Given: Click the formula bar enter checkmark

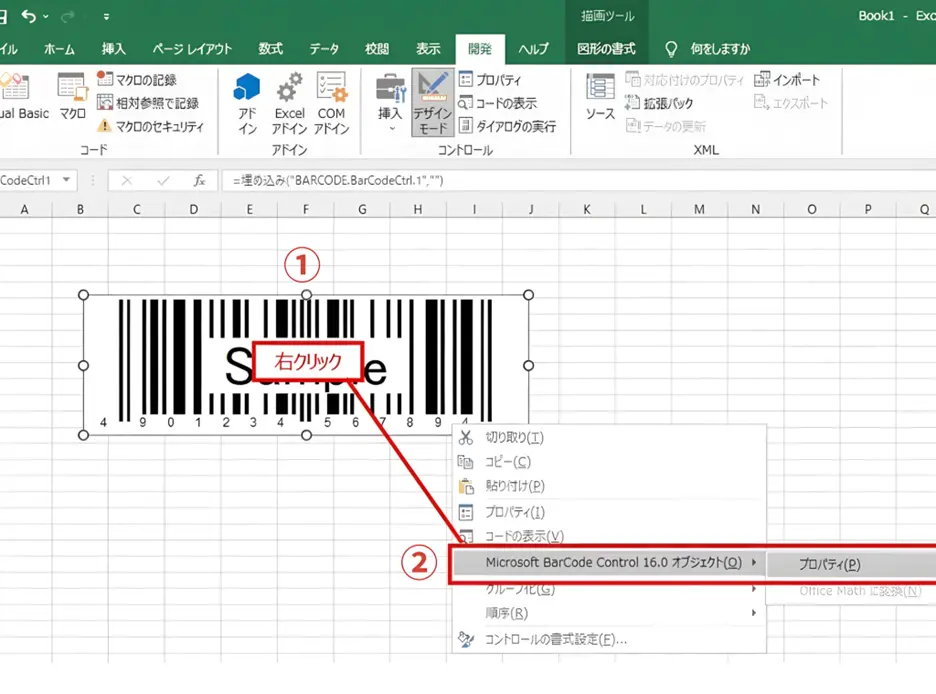Looking at the screenshot, I should [163, 180].
